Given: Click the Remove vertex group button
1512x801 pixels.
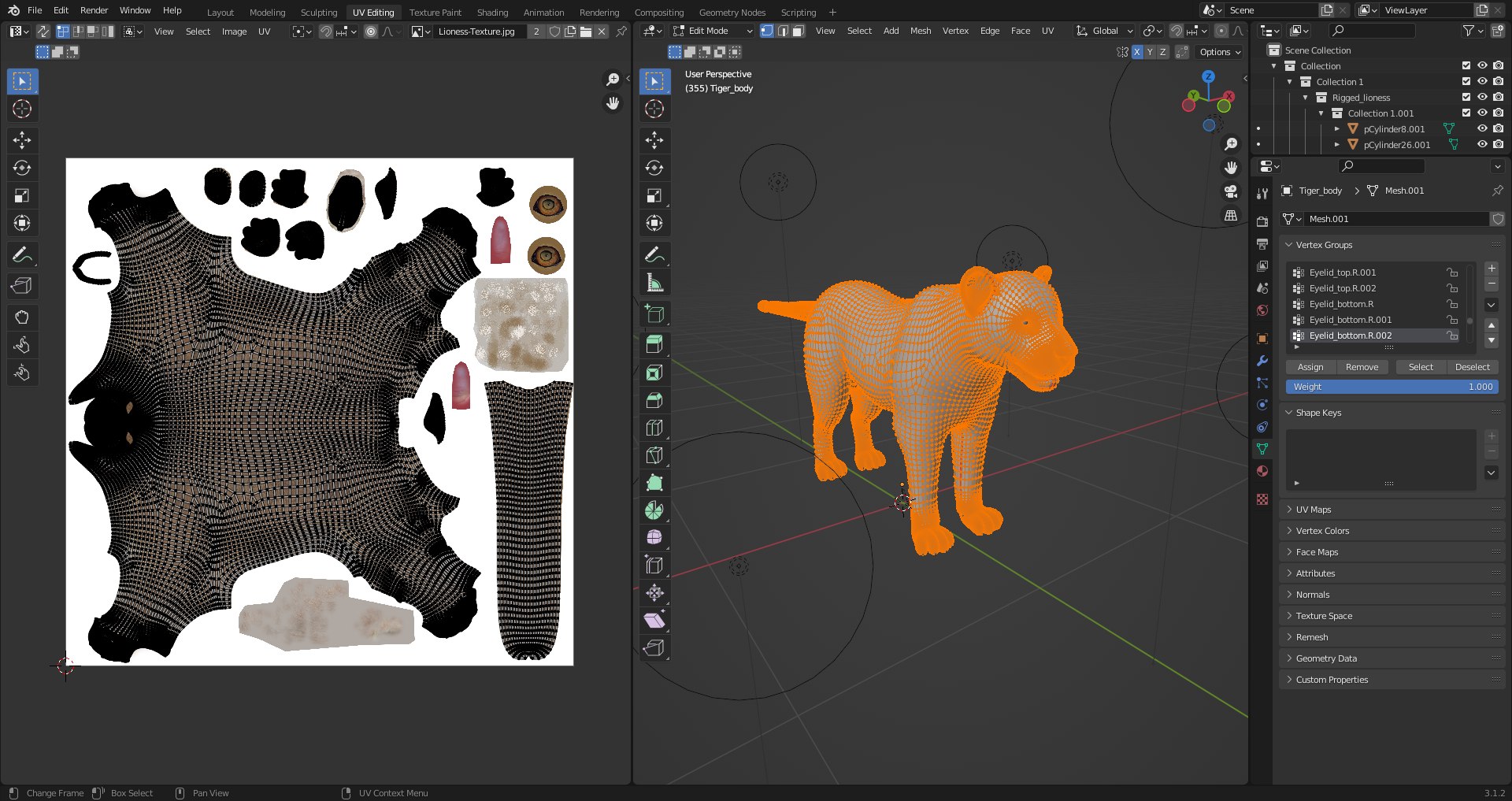Looking at the screenshot, I should click(x=1362, y=367).
